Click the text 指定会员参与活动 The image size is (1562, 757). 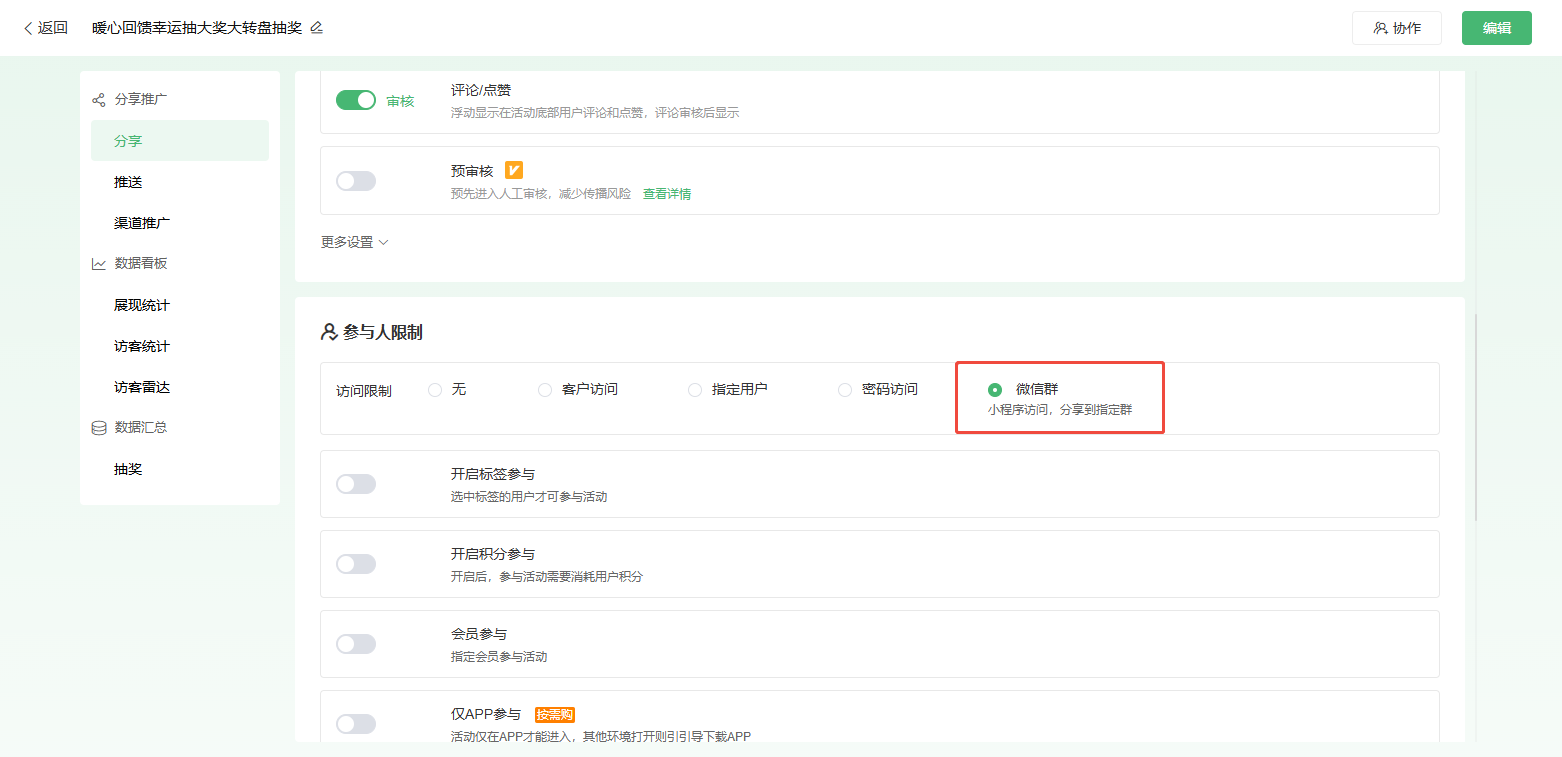click(499, 657)
